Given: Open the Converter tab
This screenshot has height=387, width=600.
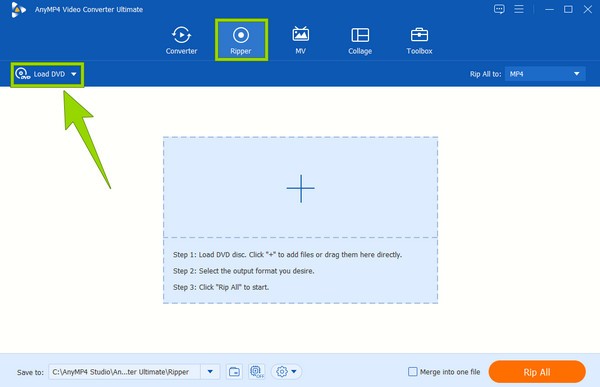Looking at the screenshot, I should tap(181, 40).
